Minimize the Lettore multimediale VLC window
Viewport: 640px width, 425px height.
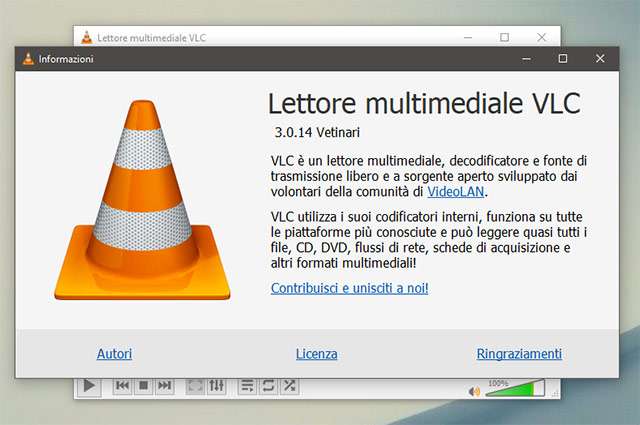pyautogui.click(x=468, y=38)
